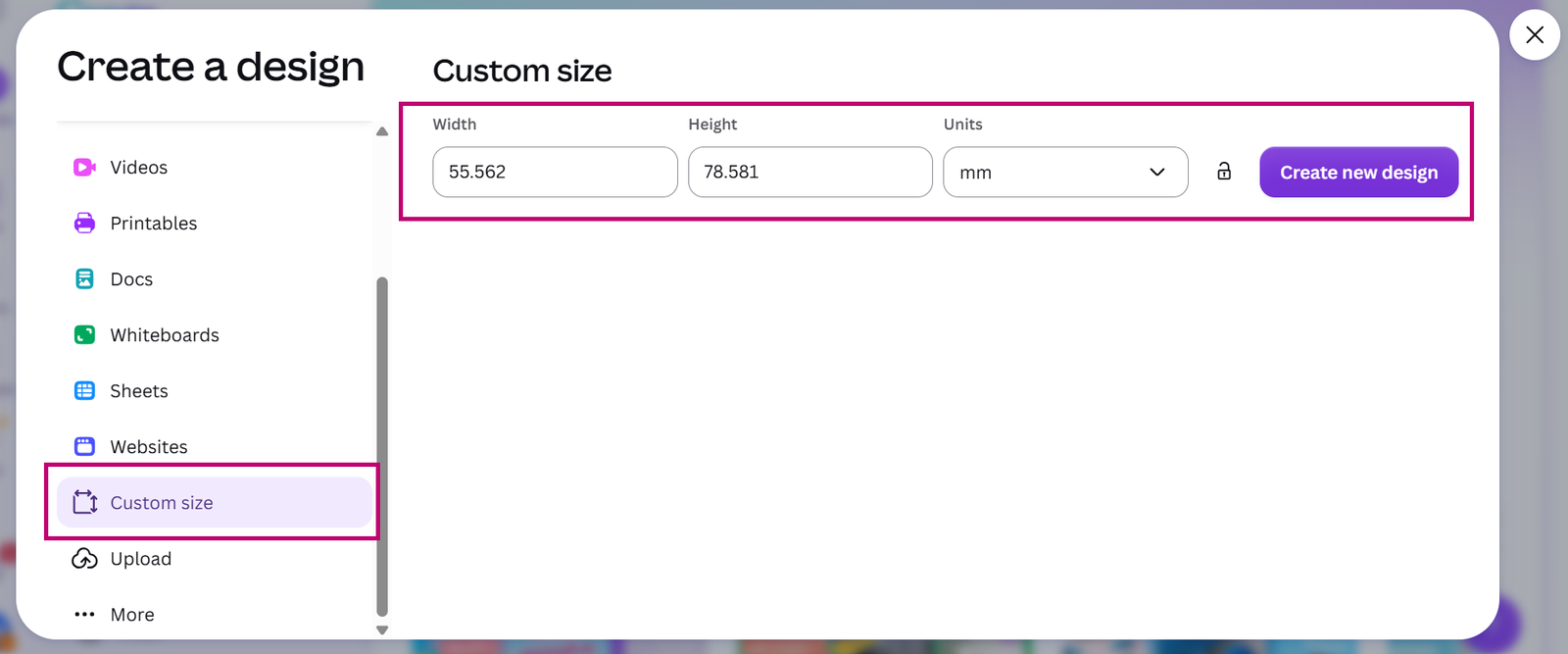Click the sidebar scroll up arrow
The height and width of the screenshot is (654, 1568).
click(x=382, y=131)
